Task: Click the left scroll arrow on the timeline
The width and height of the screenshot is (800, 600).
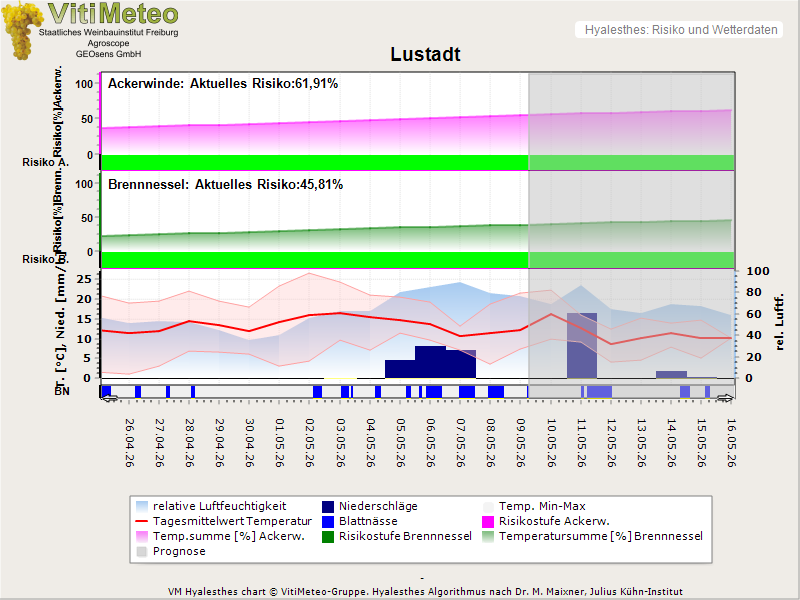Action: (109, 398)
